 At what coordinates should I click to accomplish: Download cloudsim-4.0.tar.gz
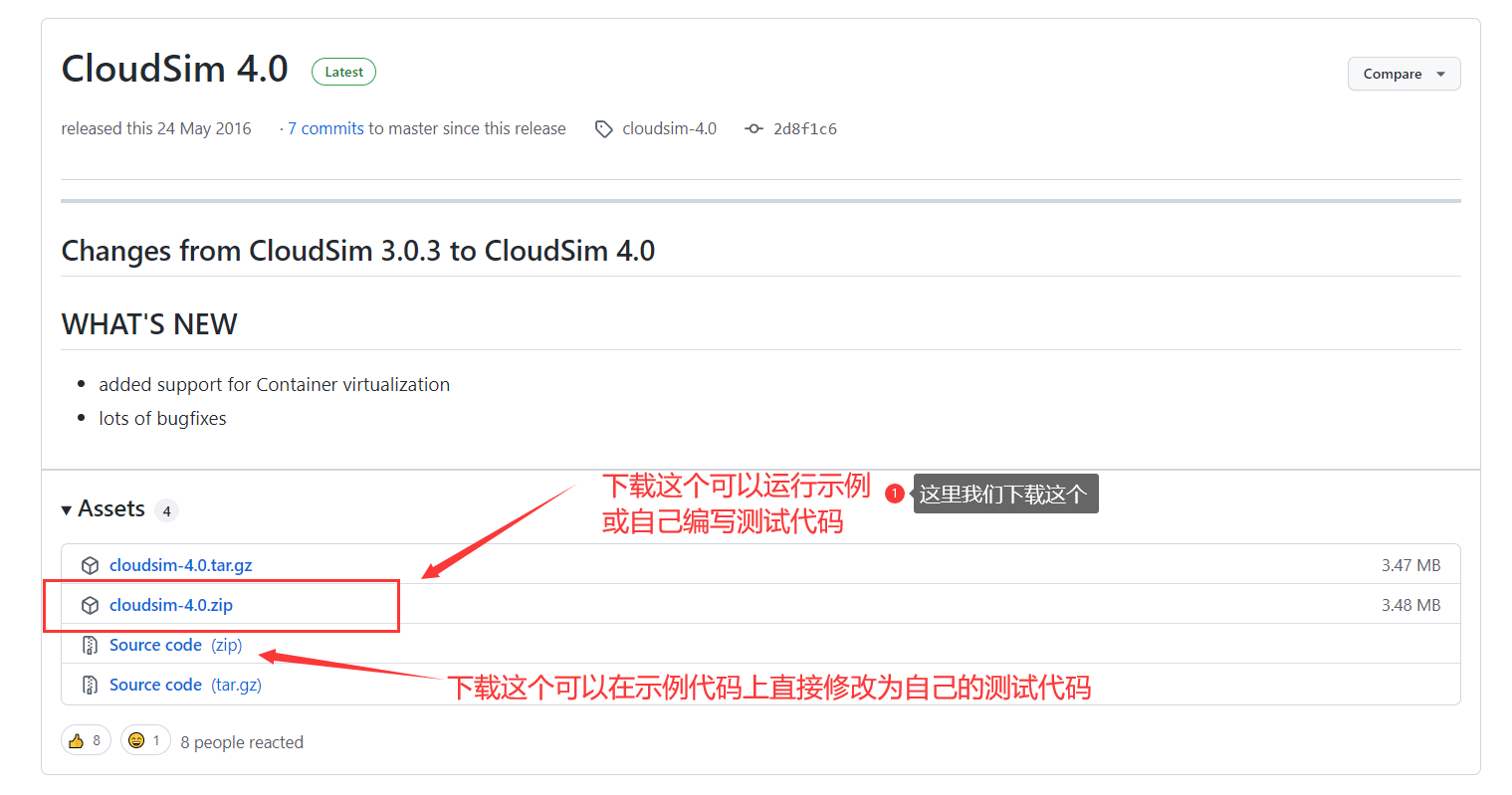click(180, 564)
